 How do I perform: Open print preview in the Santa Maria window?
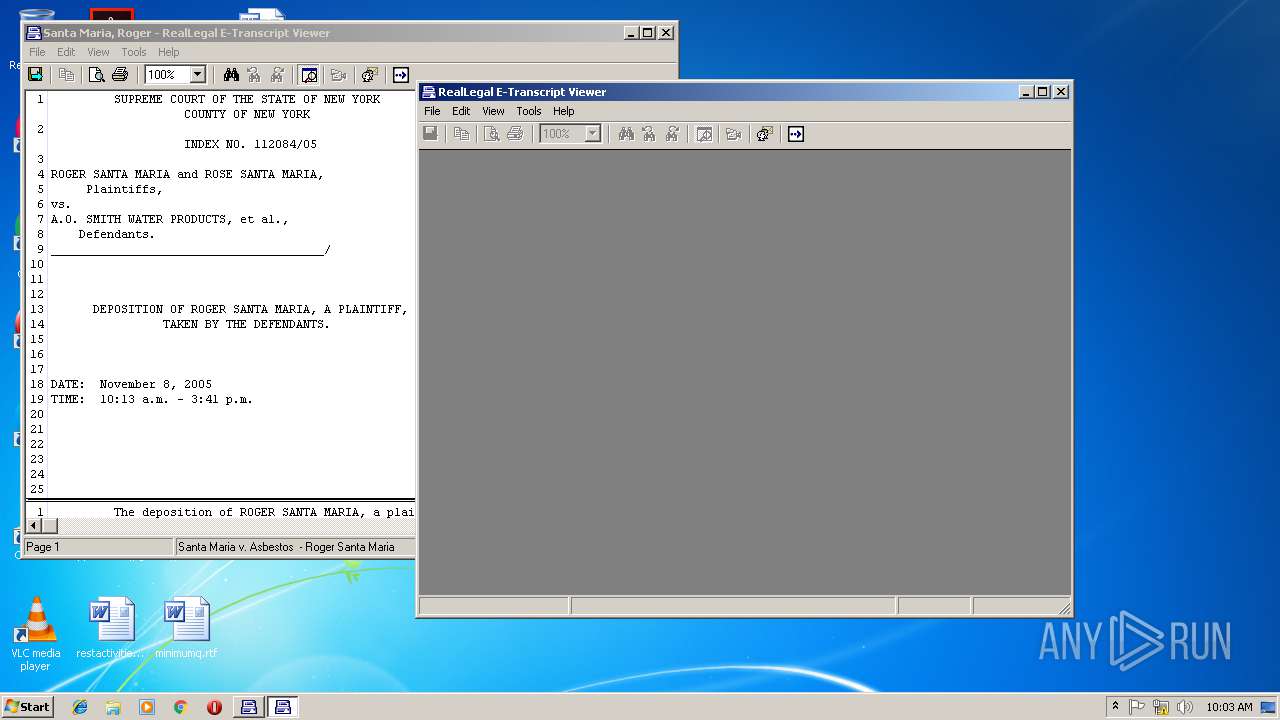tap(97, 75)
